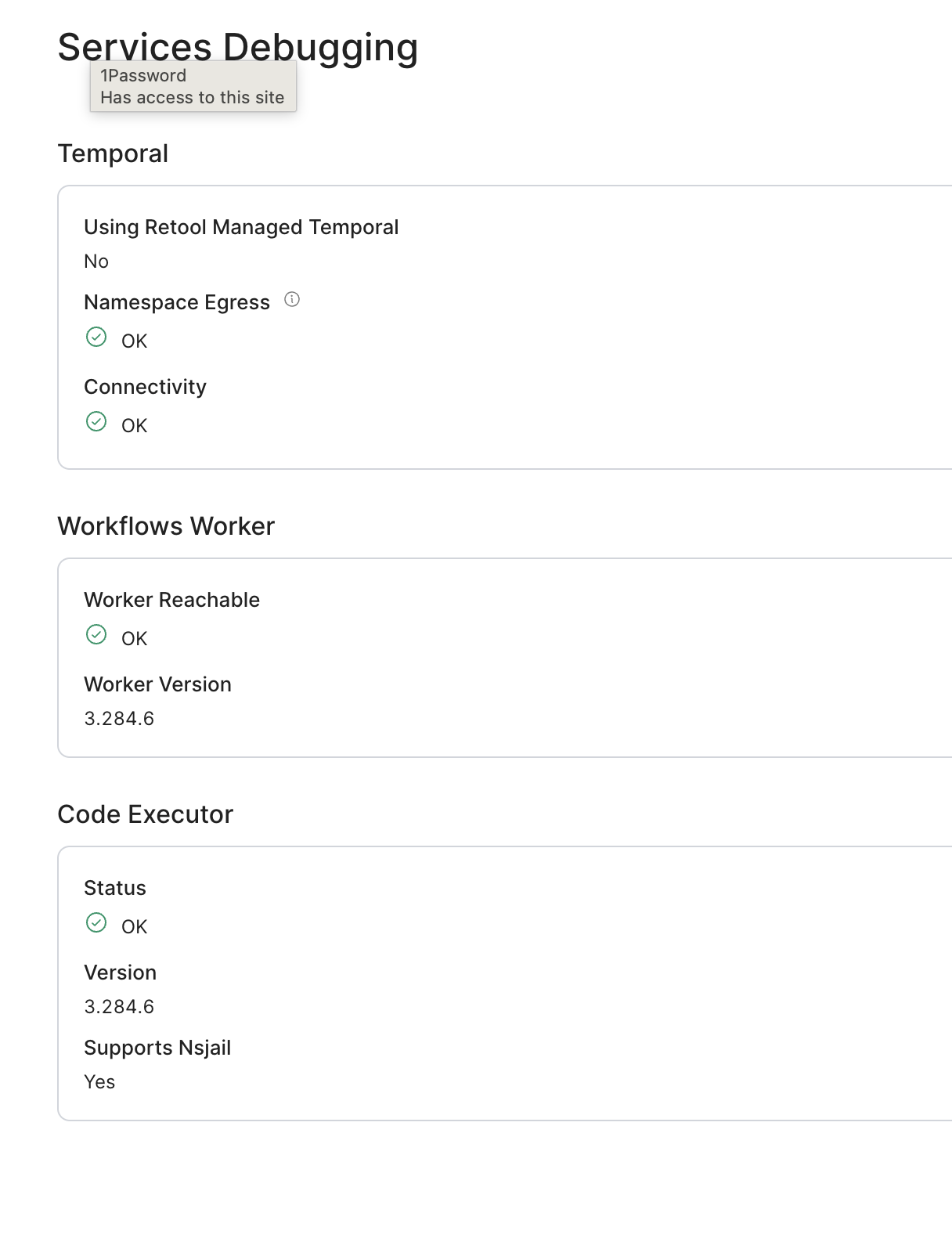
Task: Click the OK text beside Worker Reachable
Action: 134,639
